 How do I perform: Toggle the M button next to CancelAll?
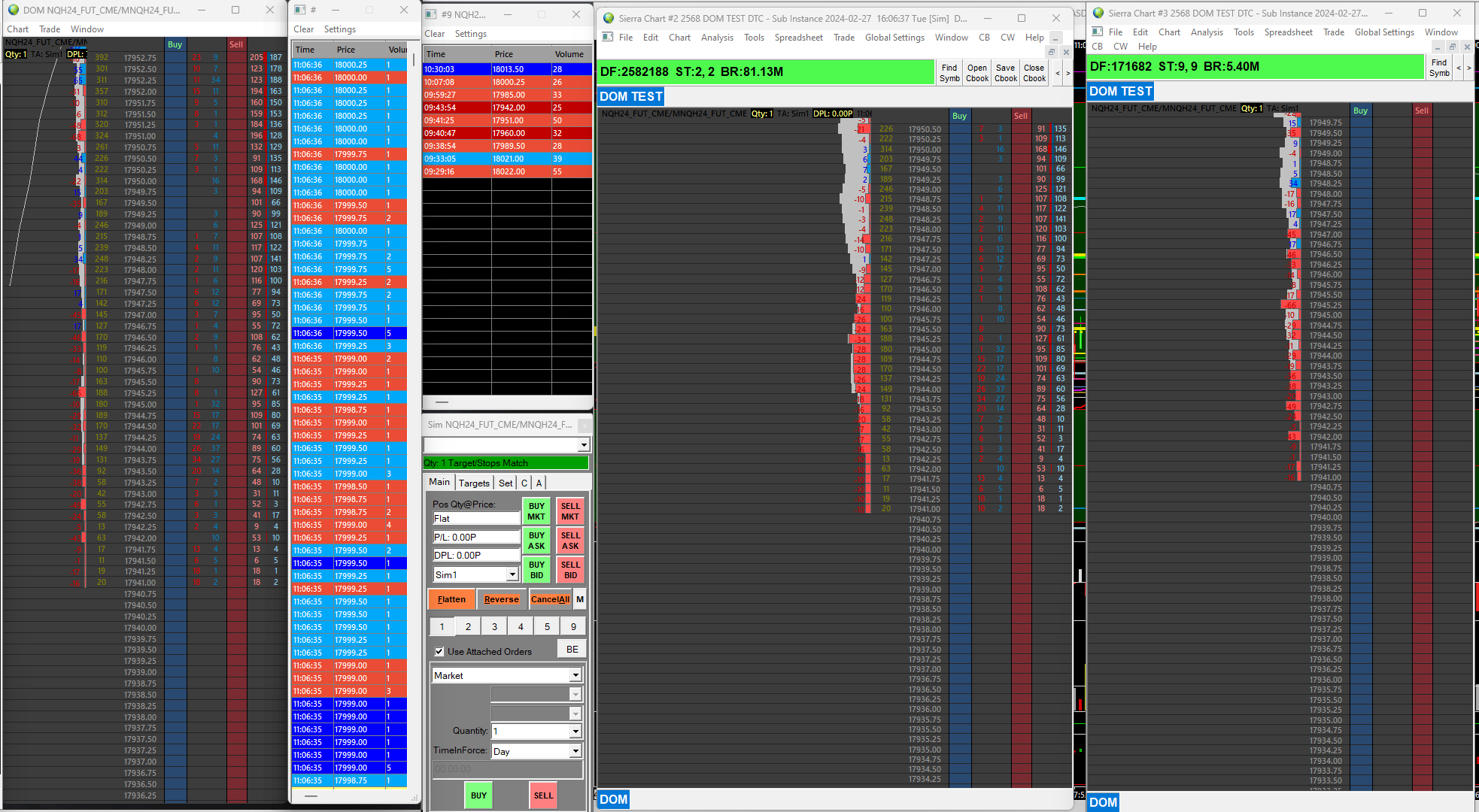[x=580, y=599]
